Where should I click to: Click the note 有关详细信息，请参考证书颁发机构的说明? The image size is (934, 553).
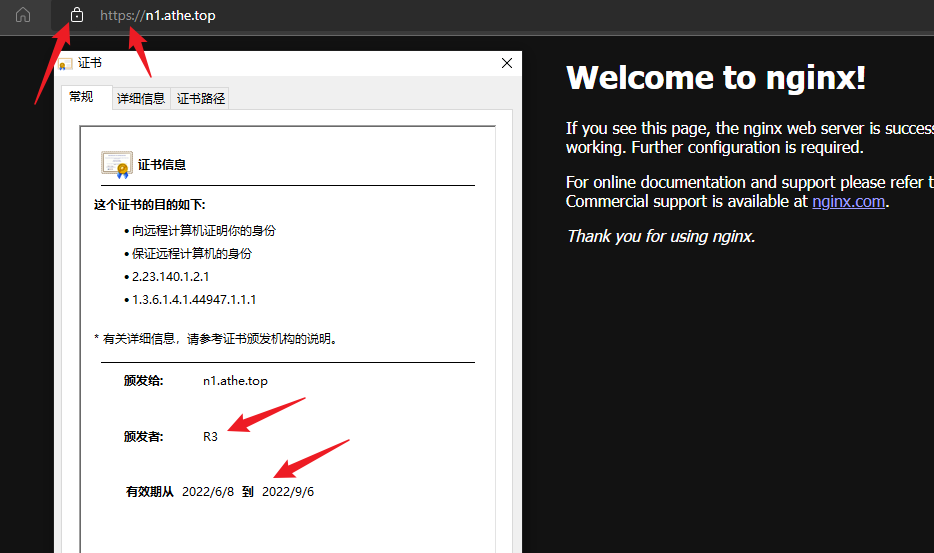click(220, 339)
